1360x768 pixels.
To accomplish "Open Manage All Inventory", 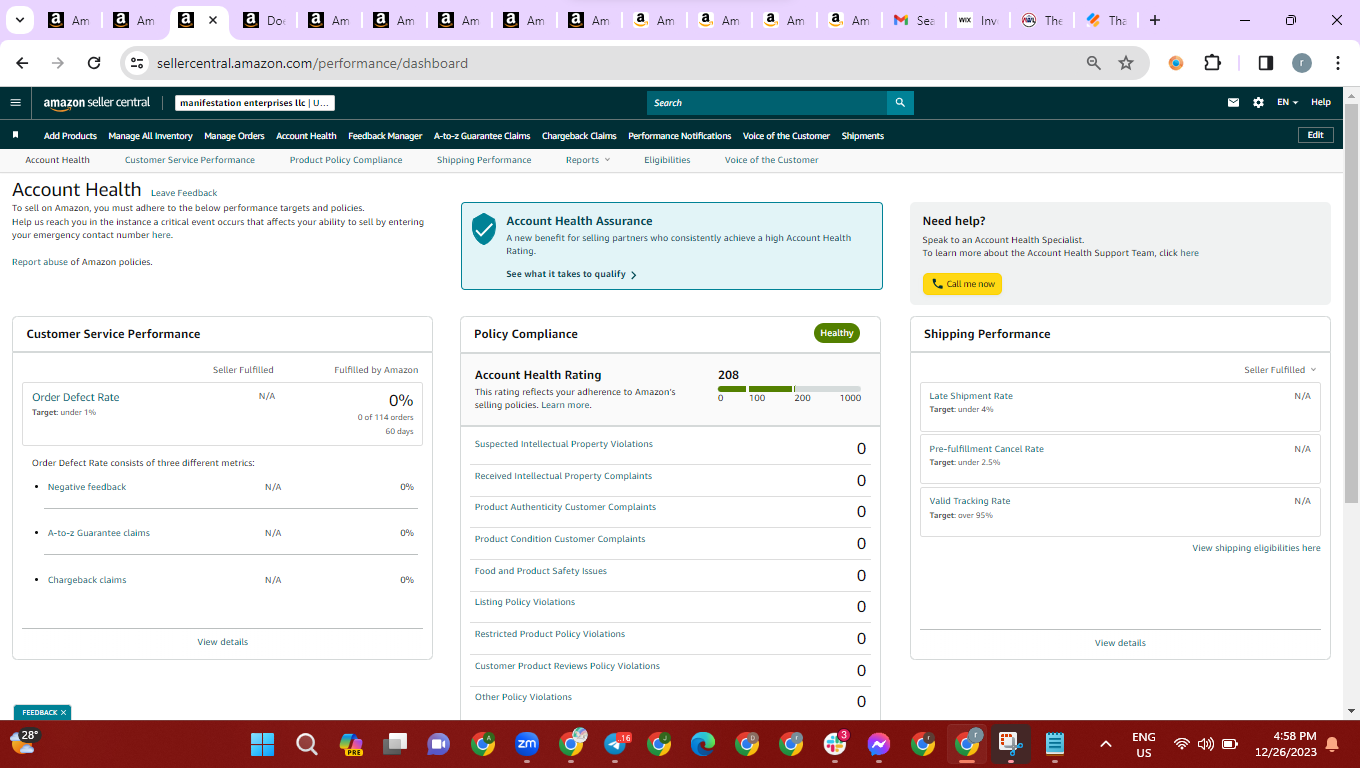I will (x=150, y=136).
